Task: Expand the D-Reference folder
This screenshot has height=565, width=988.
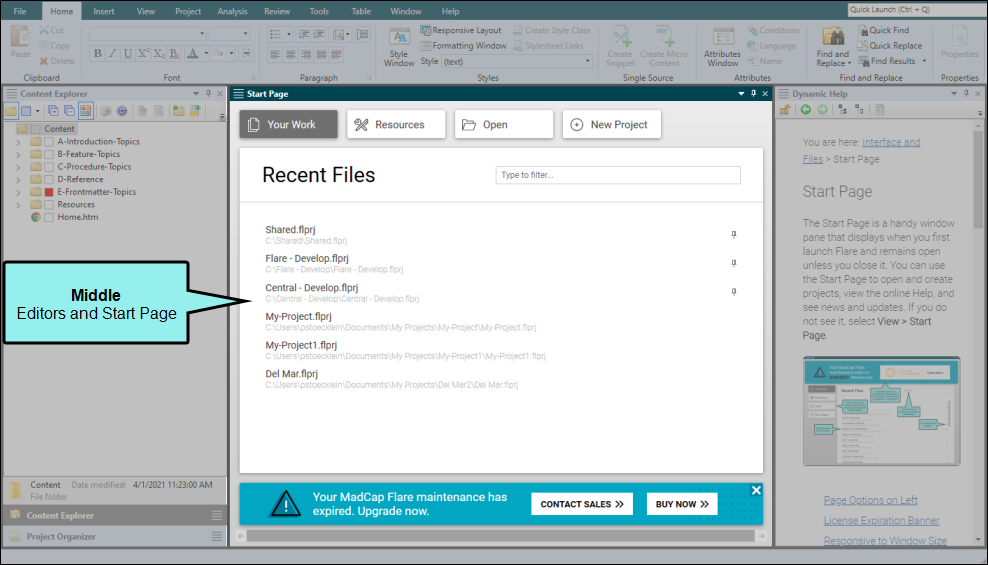Action: tap(18, 180)
